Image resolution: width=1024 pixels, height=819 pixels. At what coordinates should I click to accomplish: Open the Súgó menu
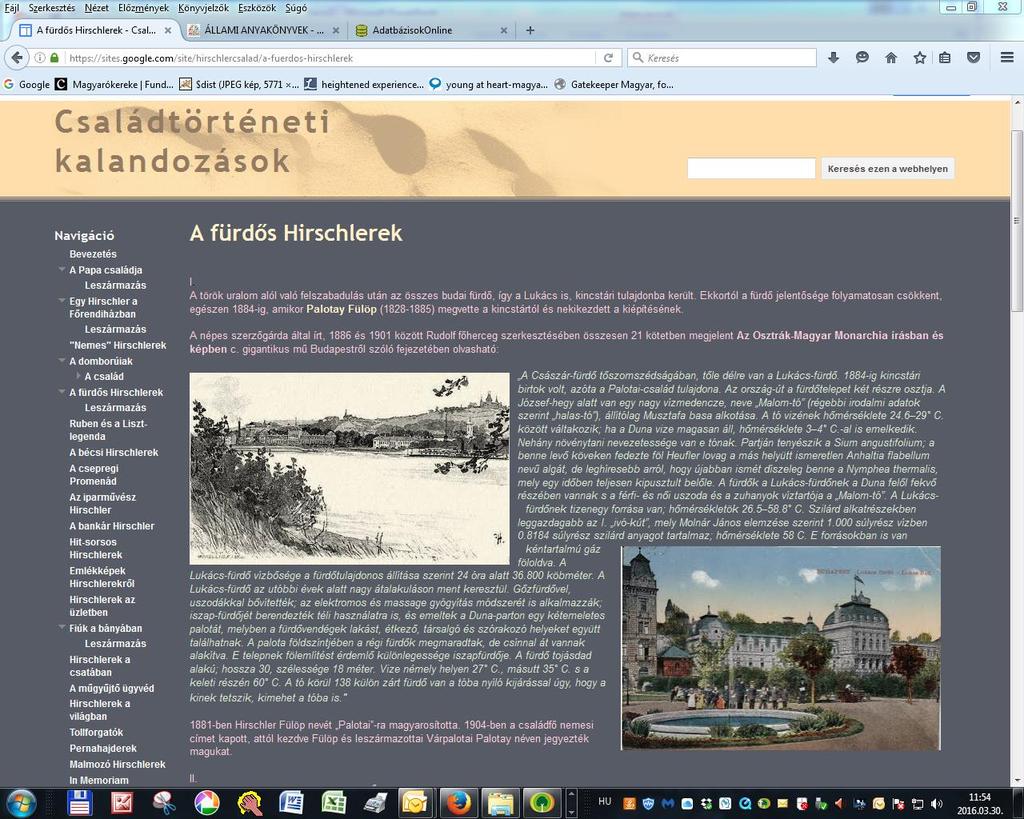[x=296, y=8]
